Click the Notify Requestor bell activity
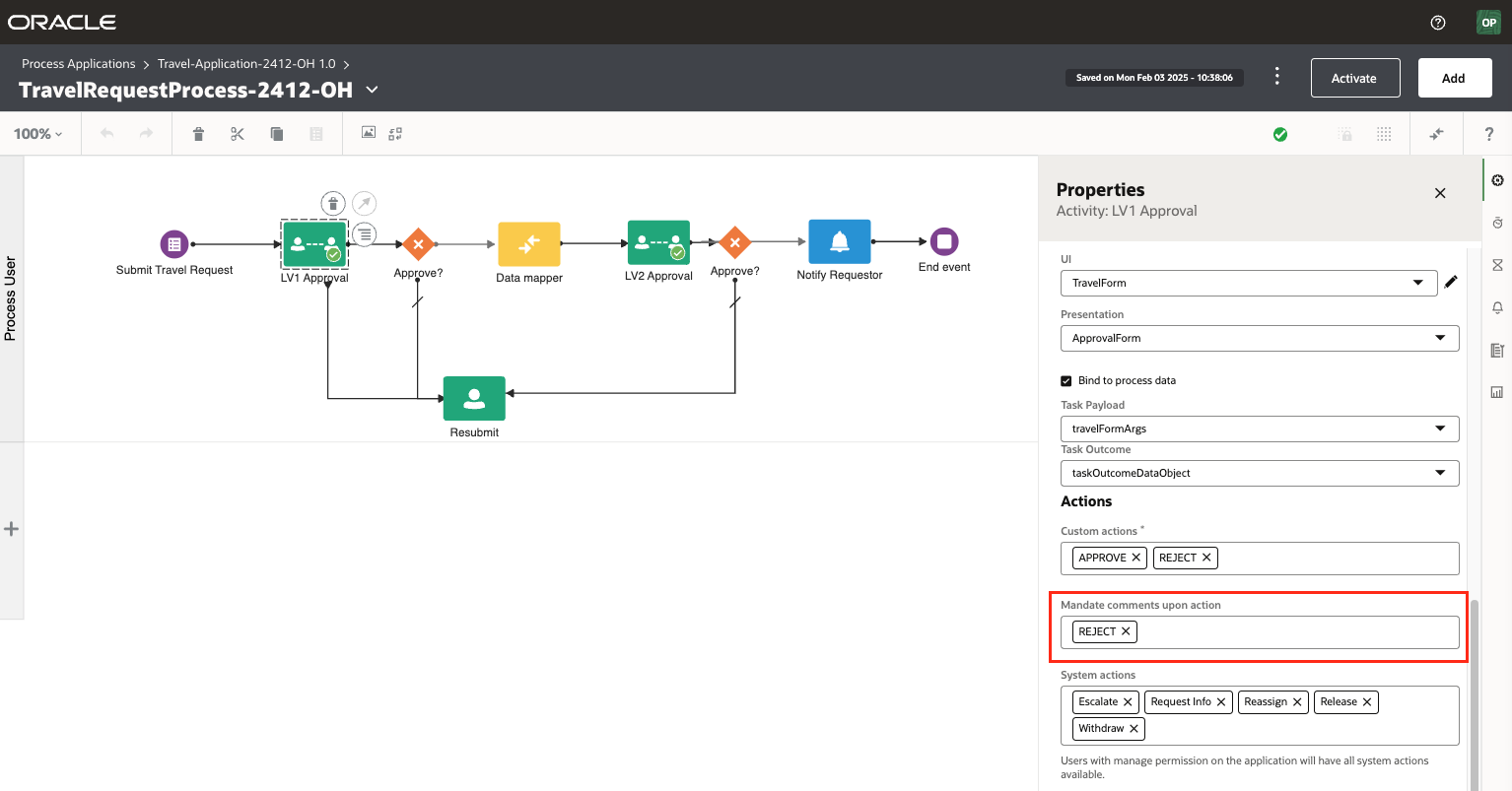The width and height of the screenshot is (1512, 791). pos(840,242)
